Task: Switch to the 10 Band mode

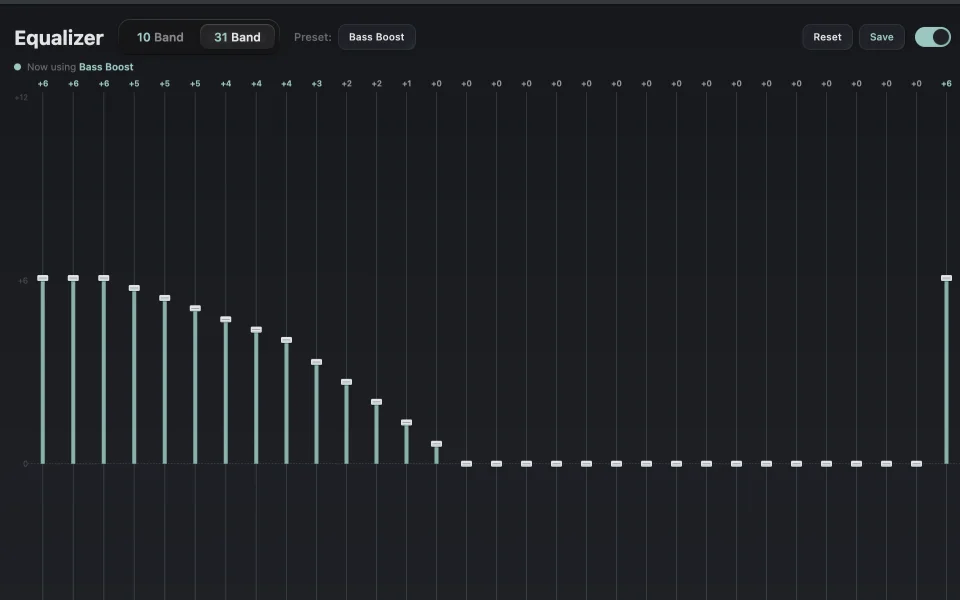Action: pyautogui.click(x=160, y=37)
